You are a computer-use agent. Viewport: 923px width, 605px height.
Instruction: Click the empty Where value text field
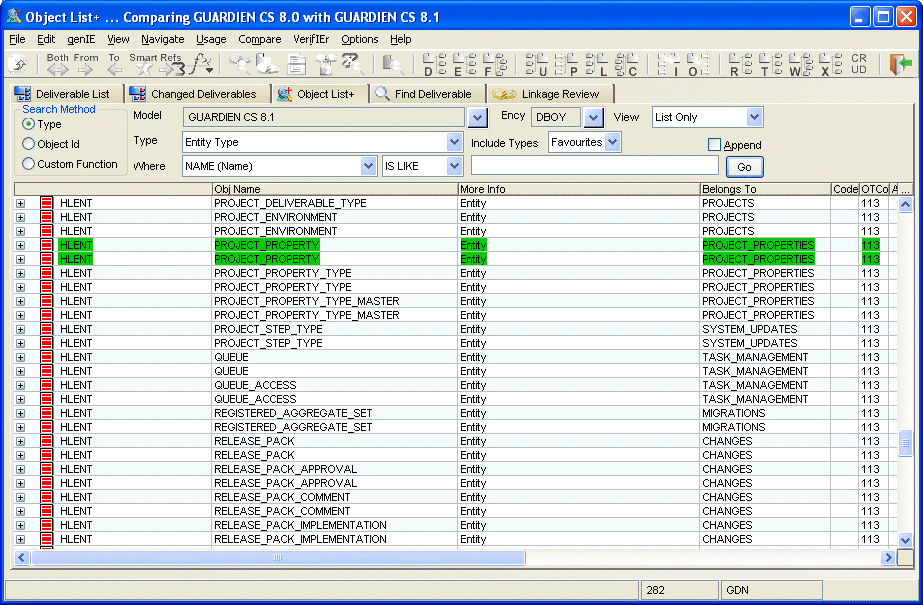(594, 166)
